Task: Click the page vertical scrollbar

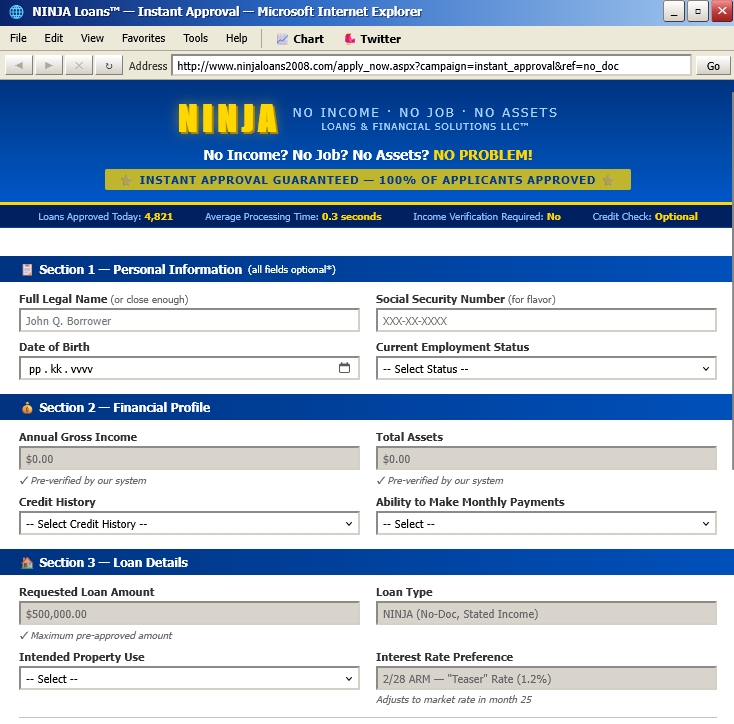Action: point(732,281)
